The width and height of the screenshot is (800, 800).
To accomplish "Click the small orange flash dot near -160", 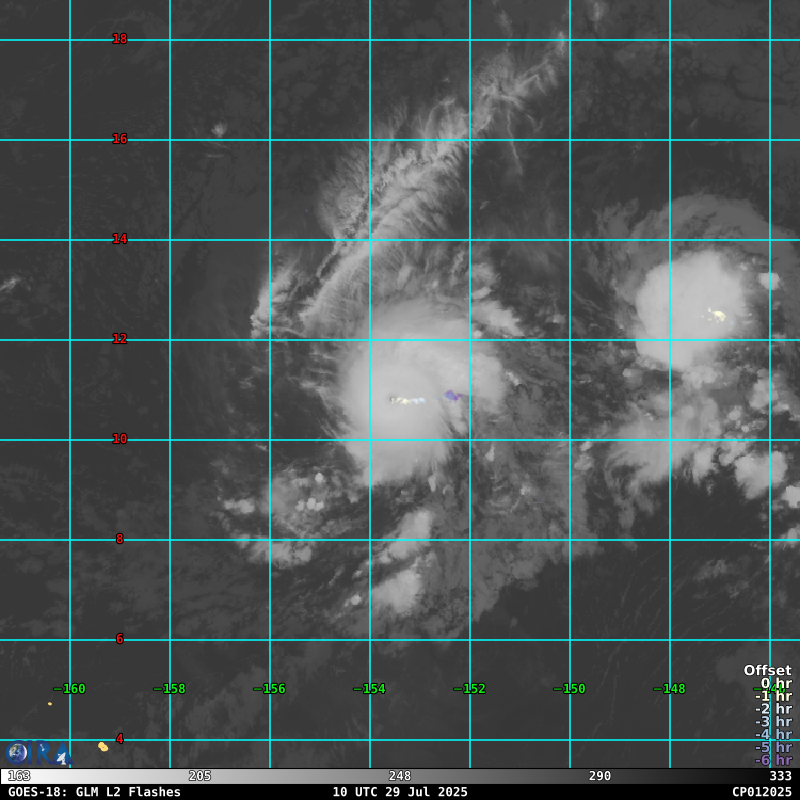I will coord(50,704).
